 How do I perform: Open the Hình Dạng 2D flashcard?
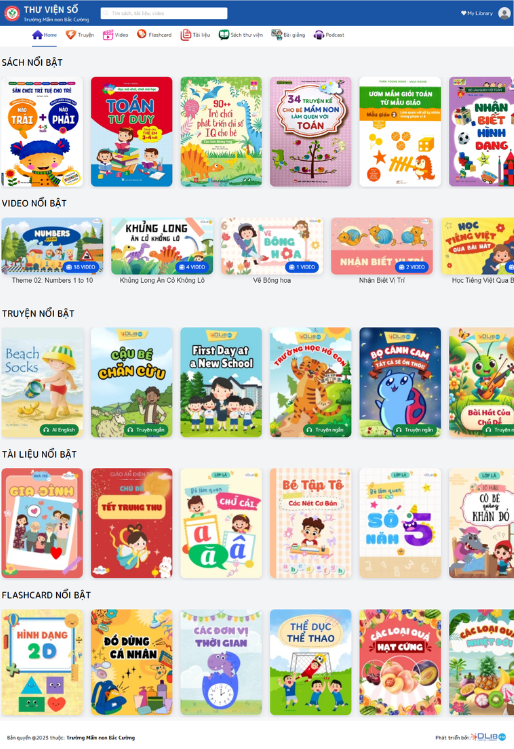point(42,662)
